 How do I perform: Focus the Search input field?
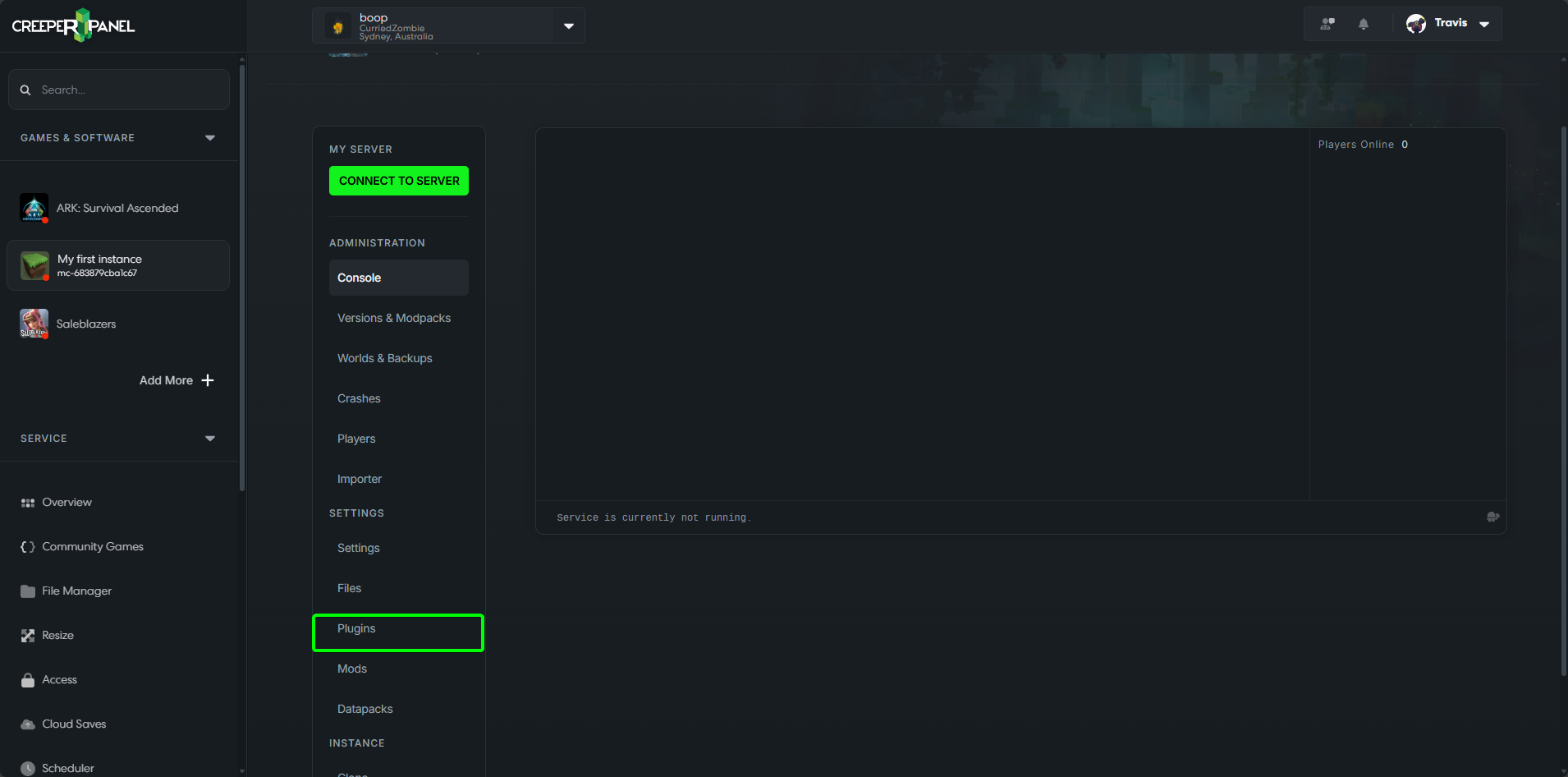click(119, 90)
